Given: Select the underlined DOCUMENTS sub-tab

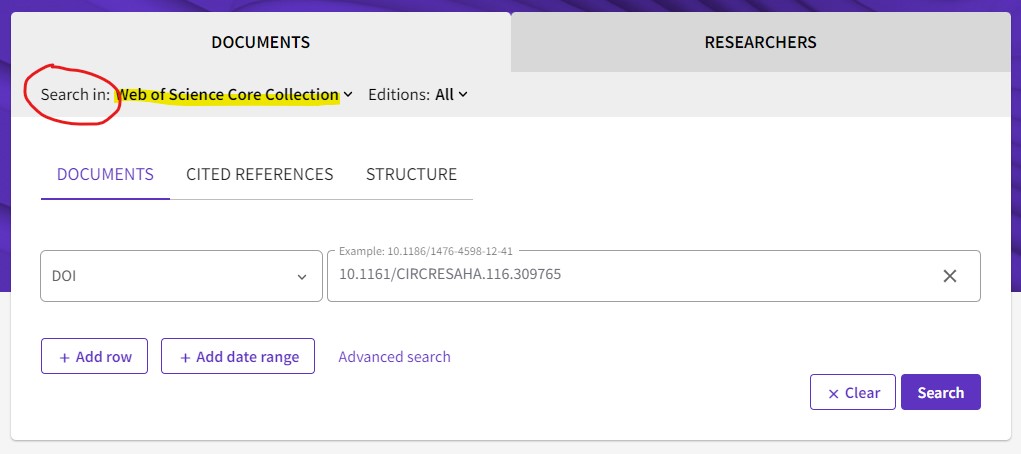Looking at the screenshot, I should point(105,174).
